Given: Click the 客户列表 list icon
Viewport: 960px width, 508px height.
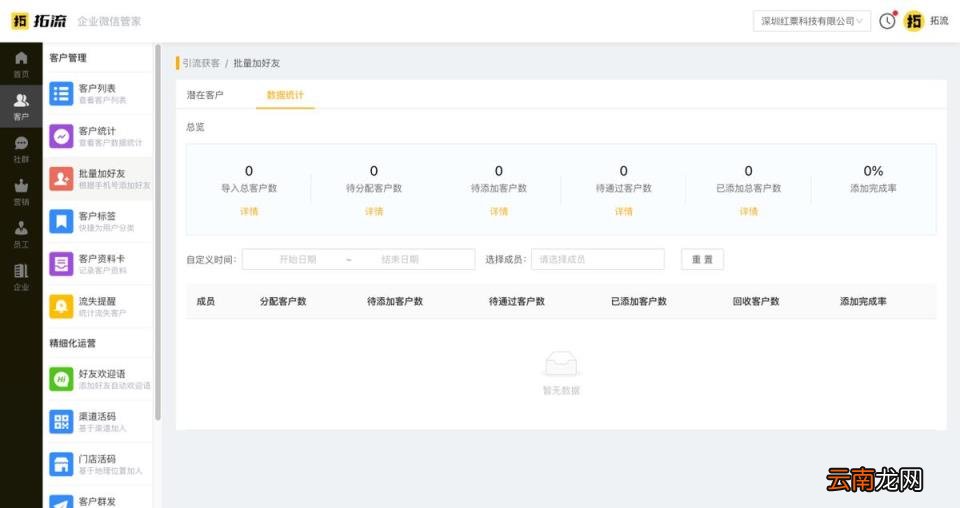Looking at the screenshot, I should pyautogui.click(x=61, y=94).
